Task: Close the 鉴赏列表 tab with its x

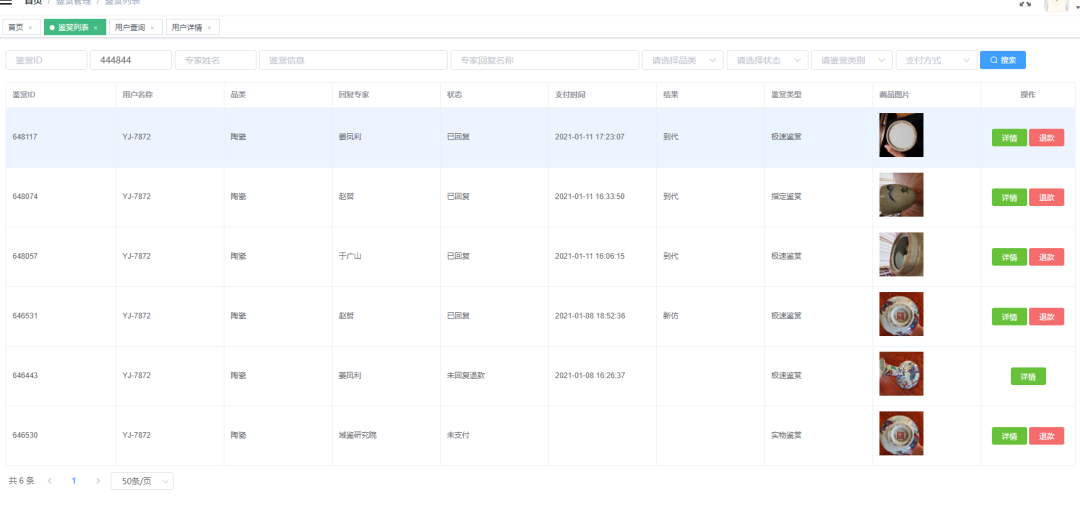Action: pos(96,28)
